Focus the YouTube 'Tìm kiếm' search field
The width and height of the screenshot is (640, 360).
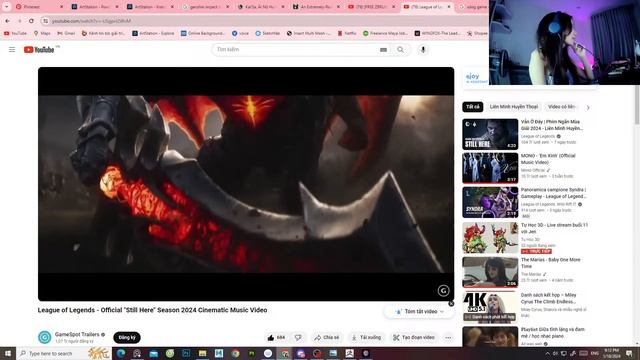click(x=296, y=49)
